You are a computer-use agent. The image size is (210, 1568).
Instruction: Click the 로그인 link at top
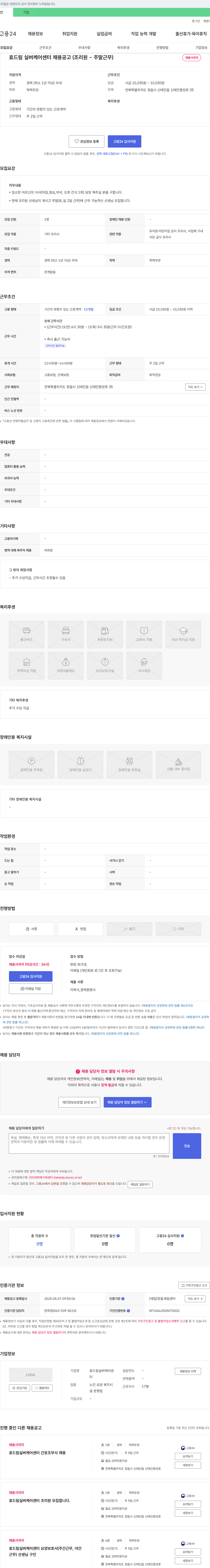point(196,21)
